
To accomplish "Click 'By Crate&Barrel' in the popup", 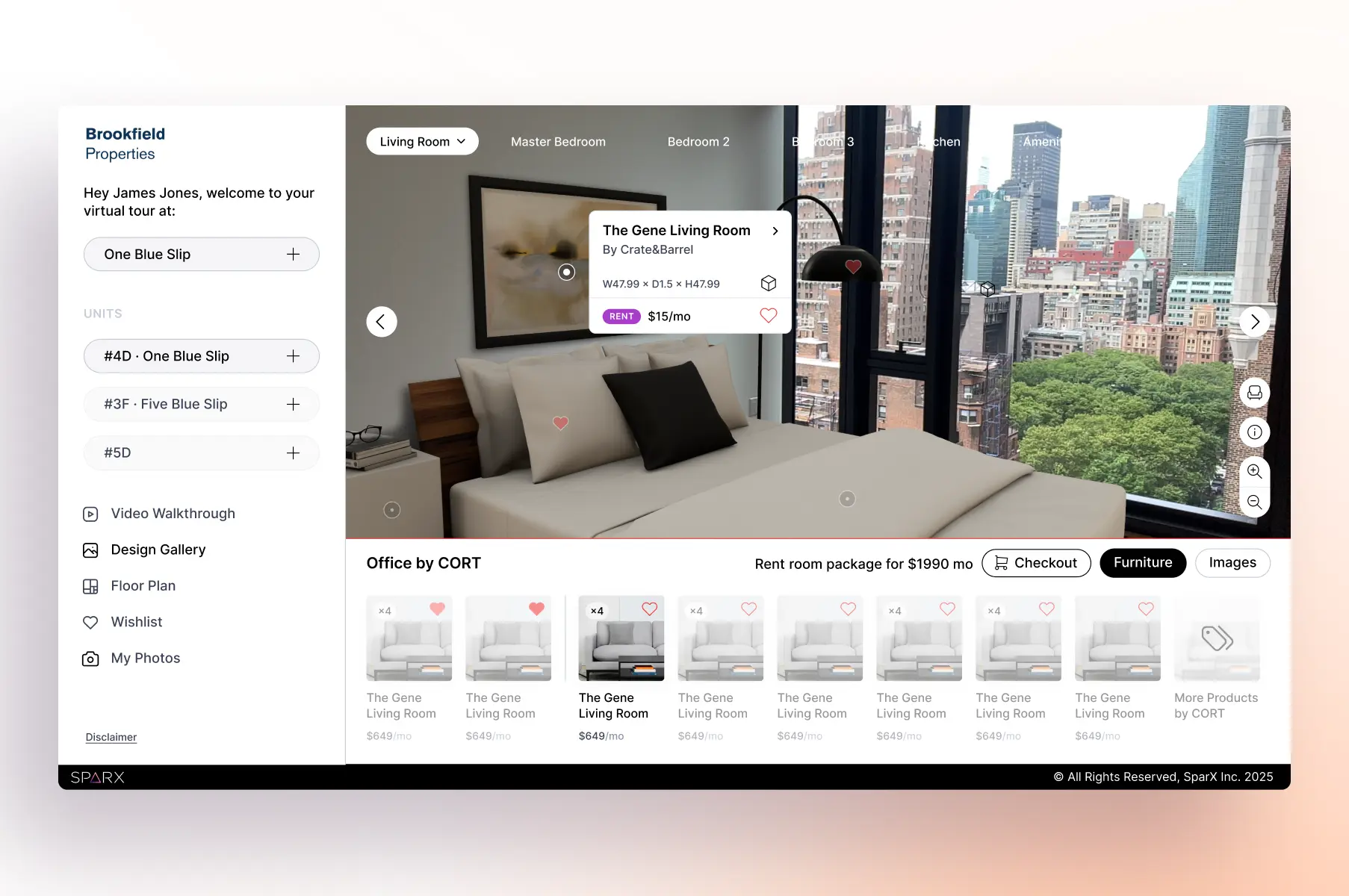I will pyautogui.click(x=648, y=249).
